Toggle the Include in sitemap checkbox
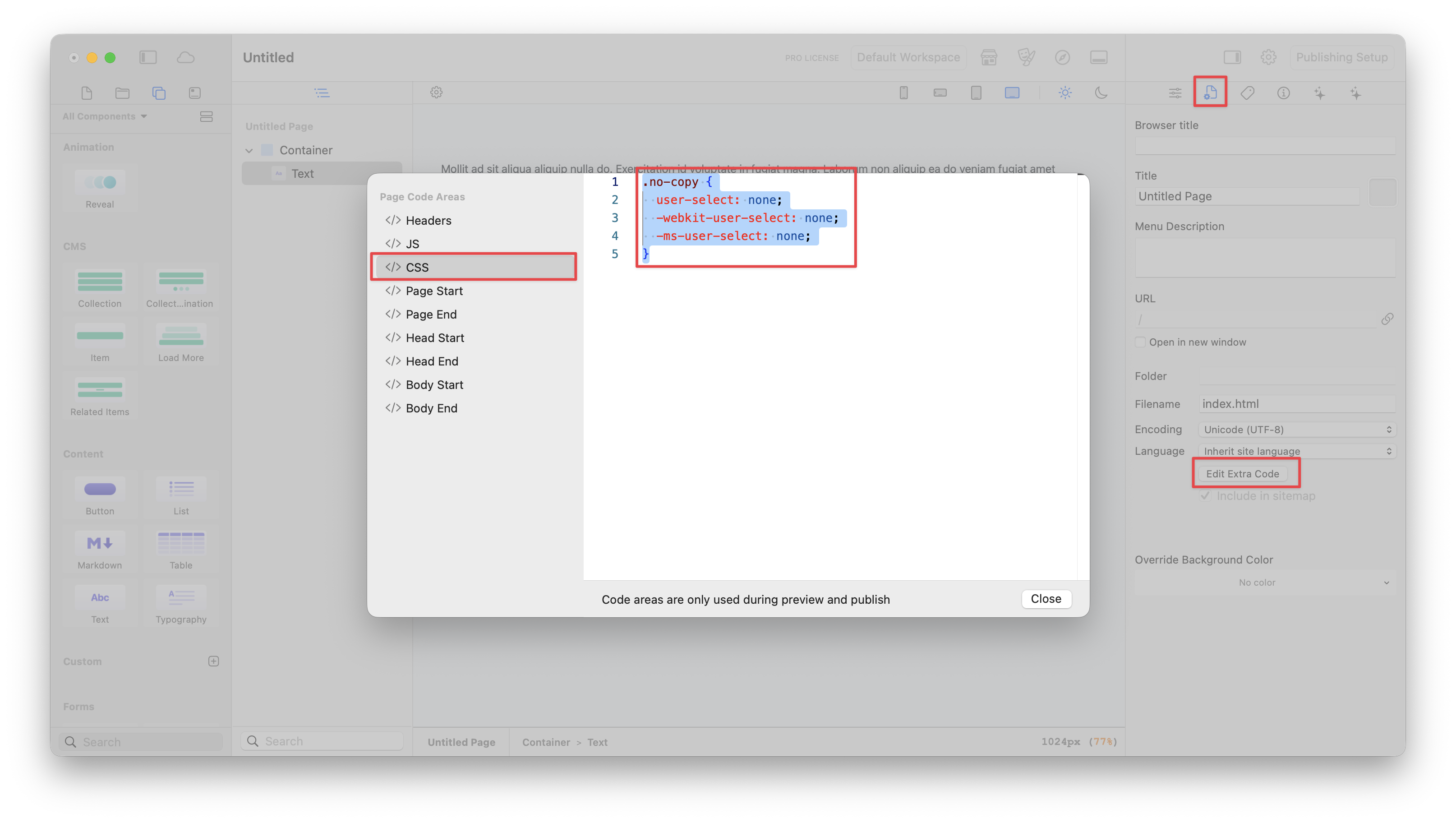This screenshot has width=1456, height=823. tap(1206, 496)
